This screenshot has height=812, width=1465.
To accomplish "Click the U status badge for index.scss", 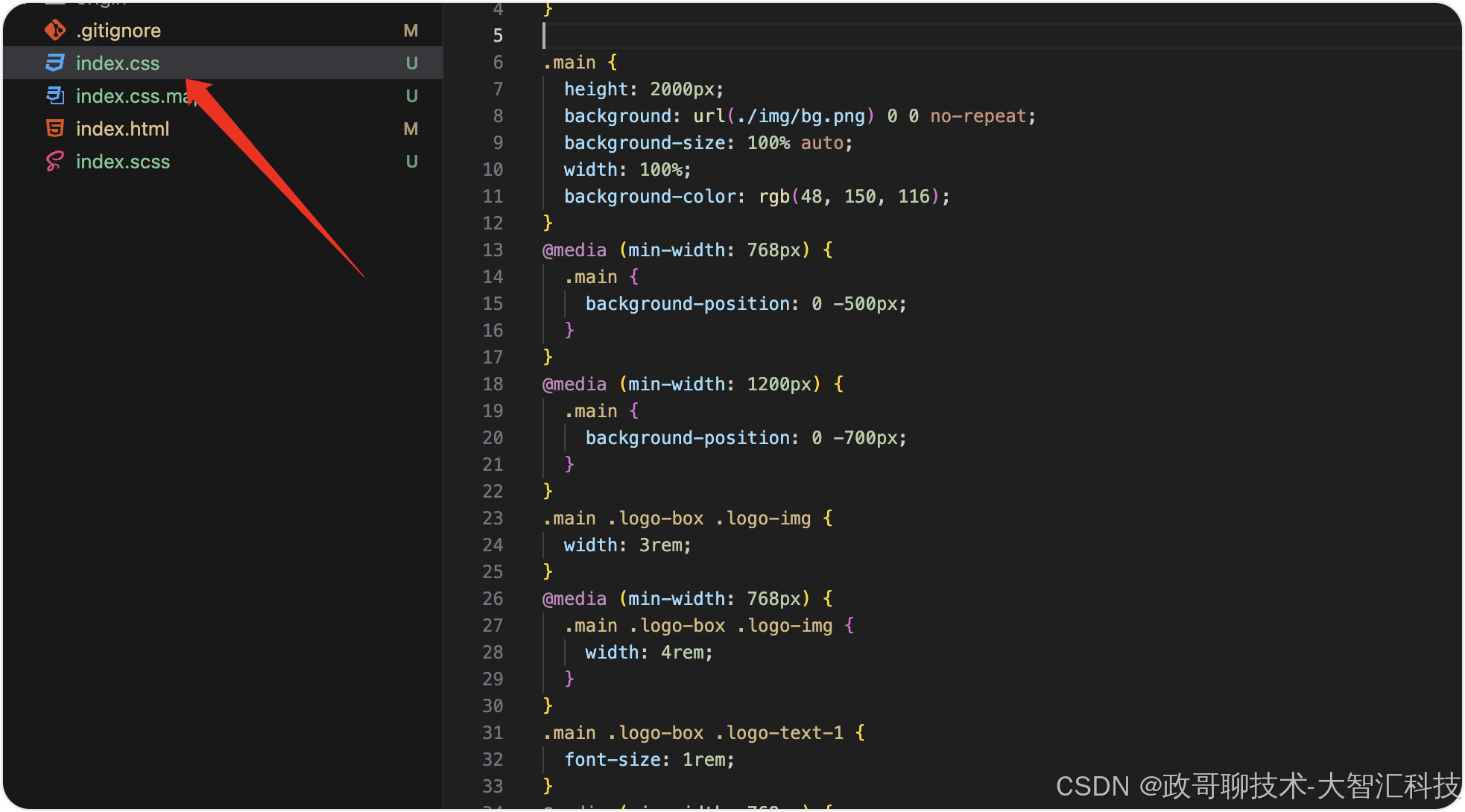I will [x=411, y=162].
